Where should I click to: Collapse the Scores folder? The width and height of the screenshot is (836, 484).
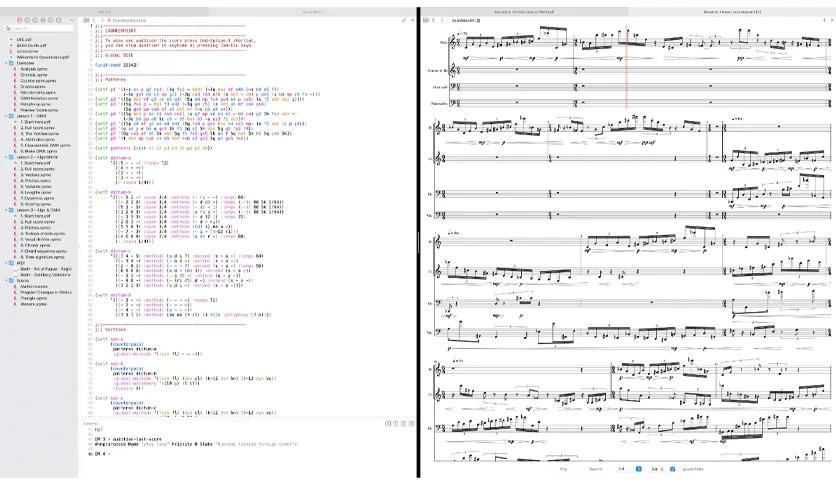coord(6,280)
